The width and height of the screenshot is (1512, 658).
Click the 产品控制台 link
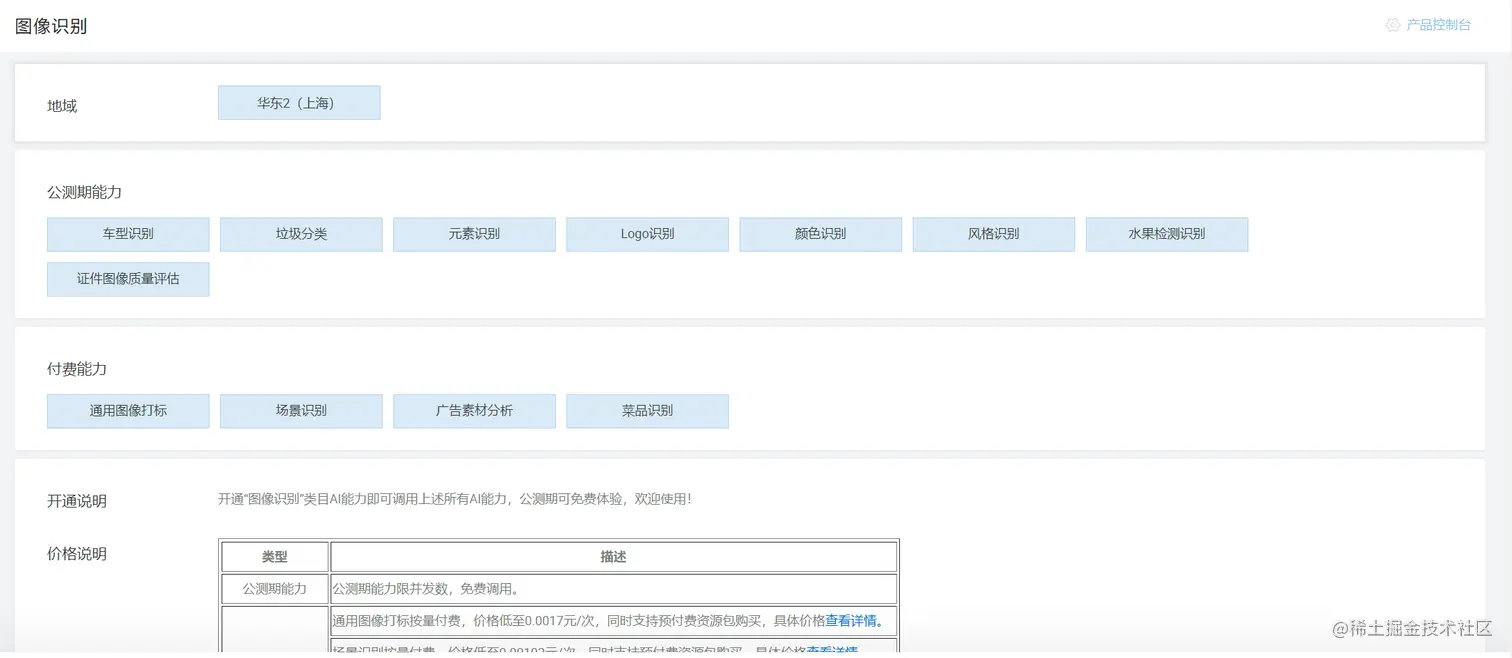coord(1437,24)
